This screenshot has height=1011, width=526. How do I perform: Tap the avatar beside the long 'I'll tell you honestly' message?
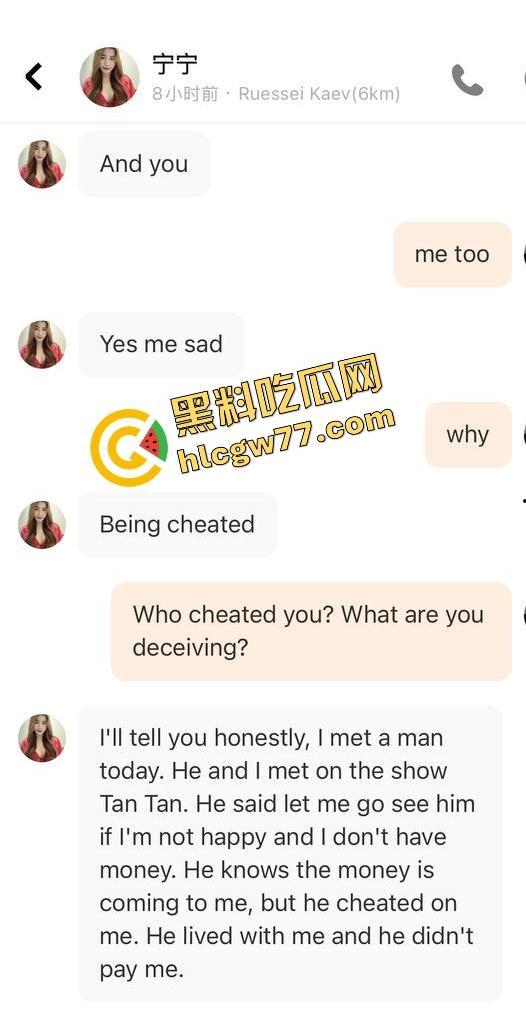(42, 738)
